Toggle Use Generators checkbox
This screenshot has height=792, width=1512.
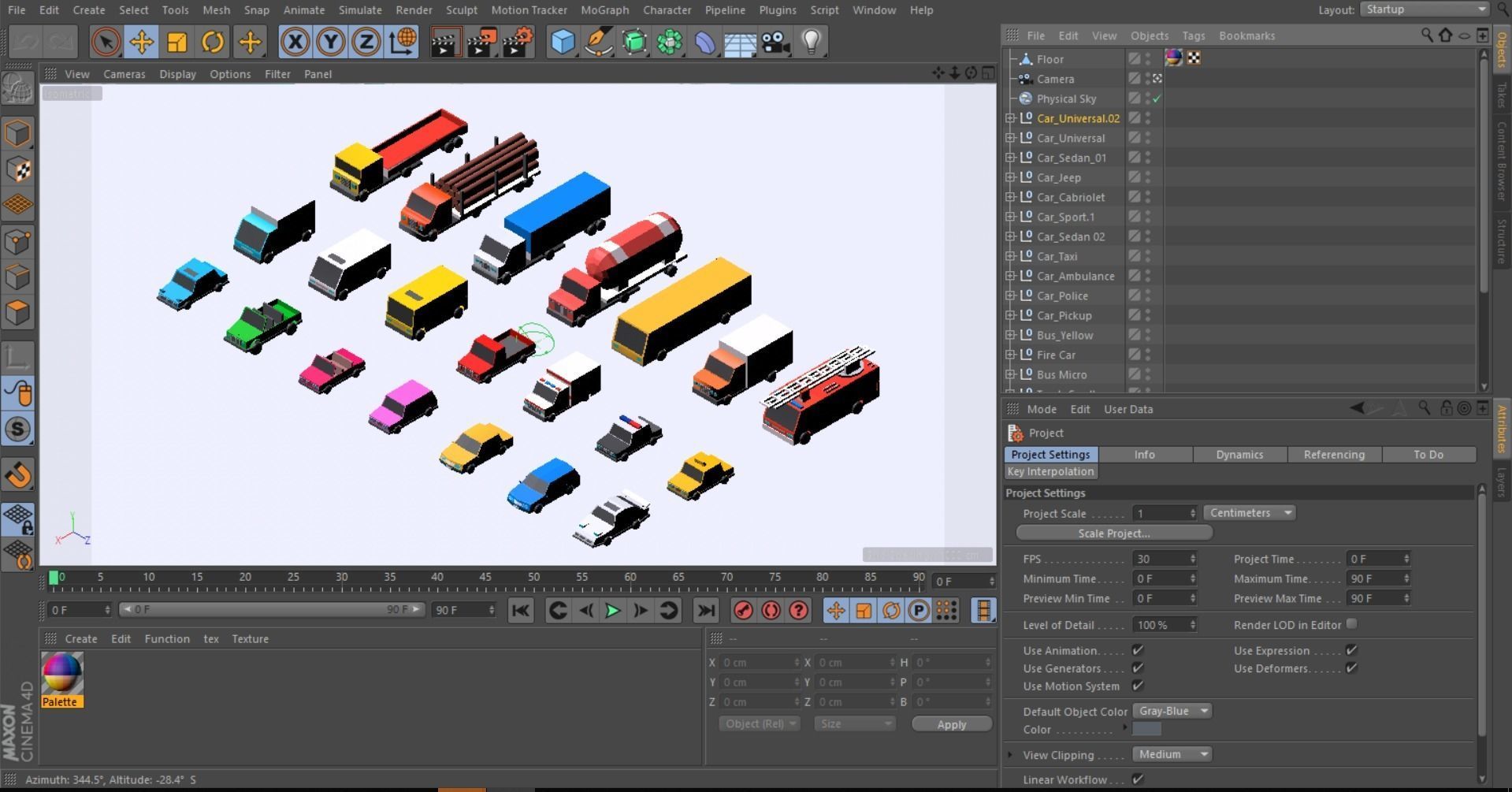[x=1138, y=668]
